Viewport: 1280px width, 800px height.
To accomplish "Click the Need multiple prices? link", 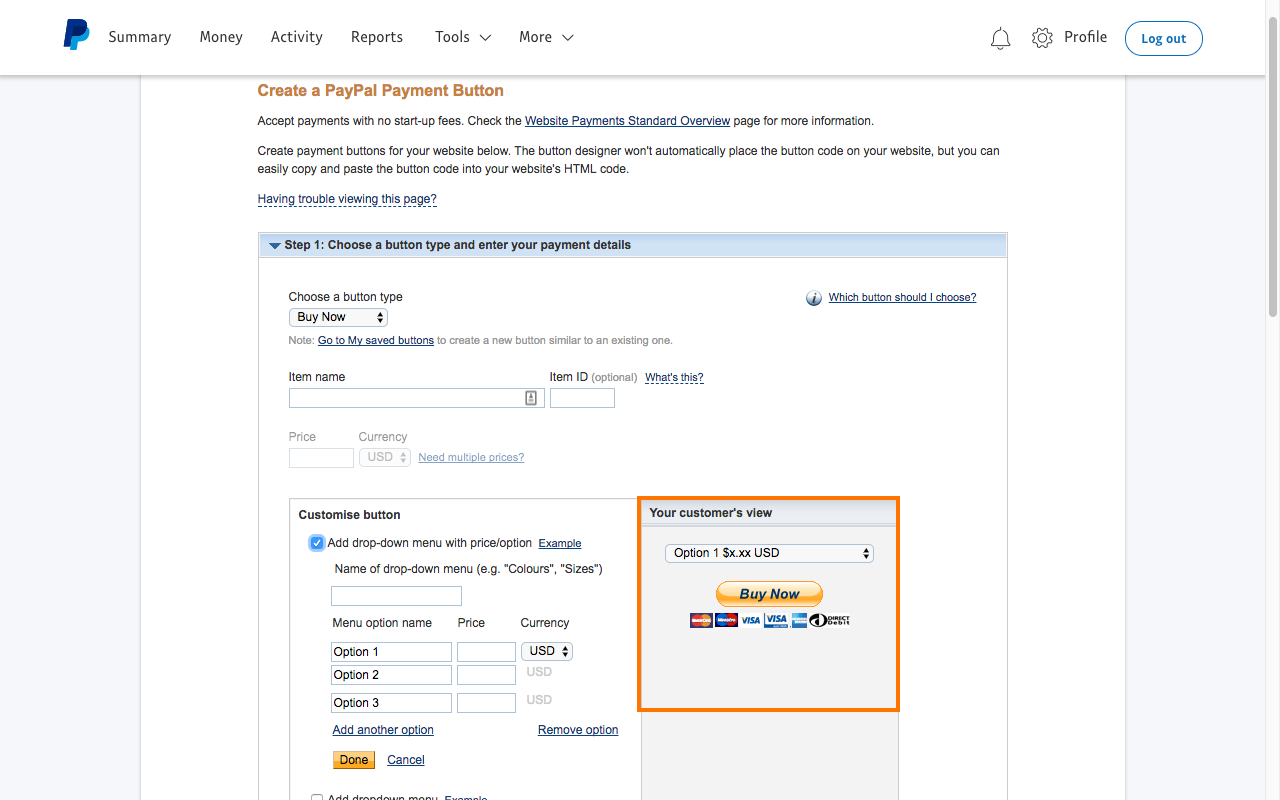I will (471, 457).
